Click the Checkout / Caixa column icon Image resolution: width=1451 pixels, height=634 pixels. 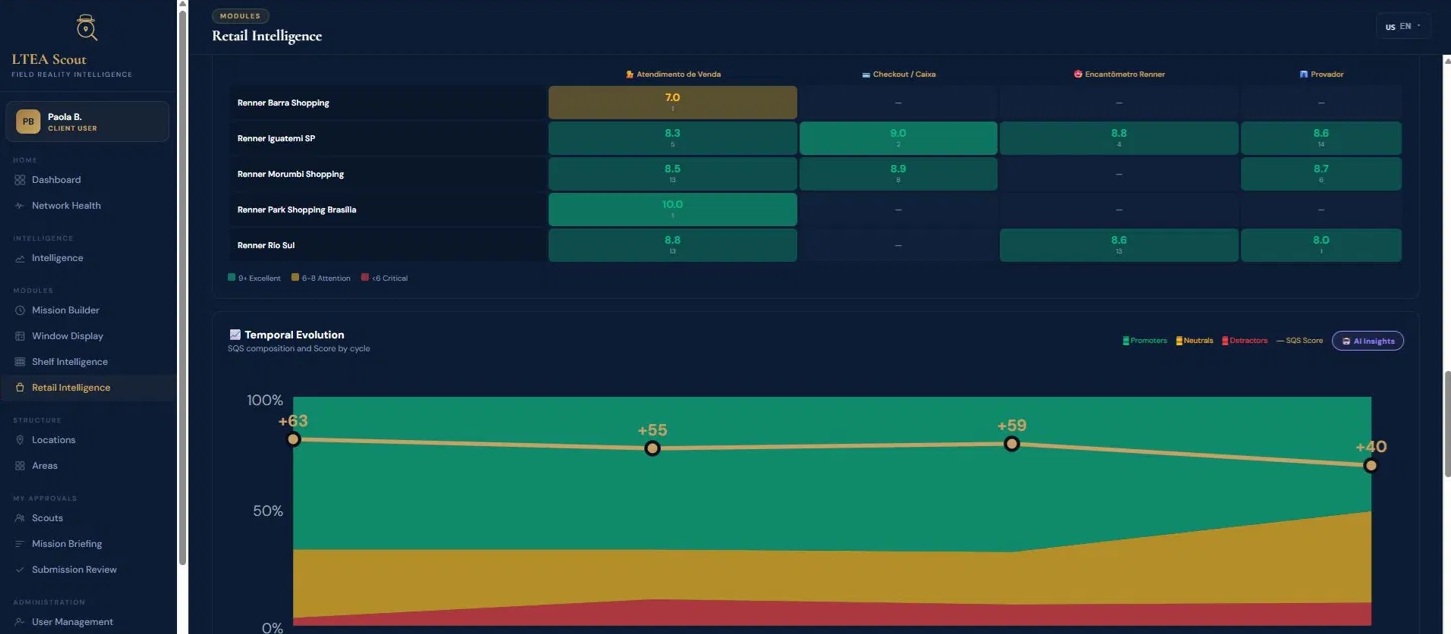pyautogui.click(x=866, y=74)
